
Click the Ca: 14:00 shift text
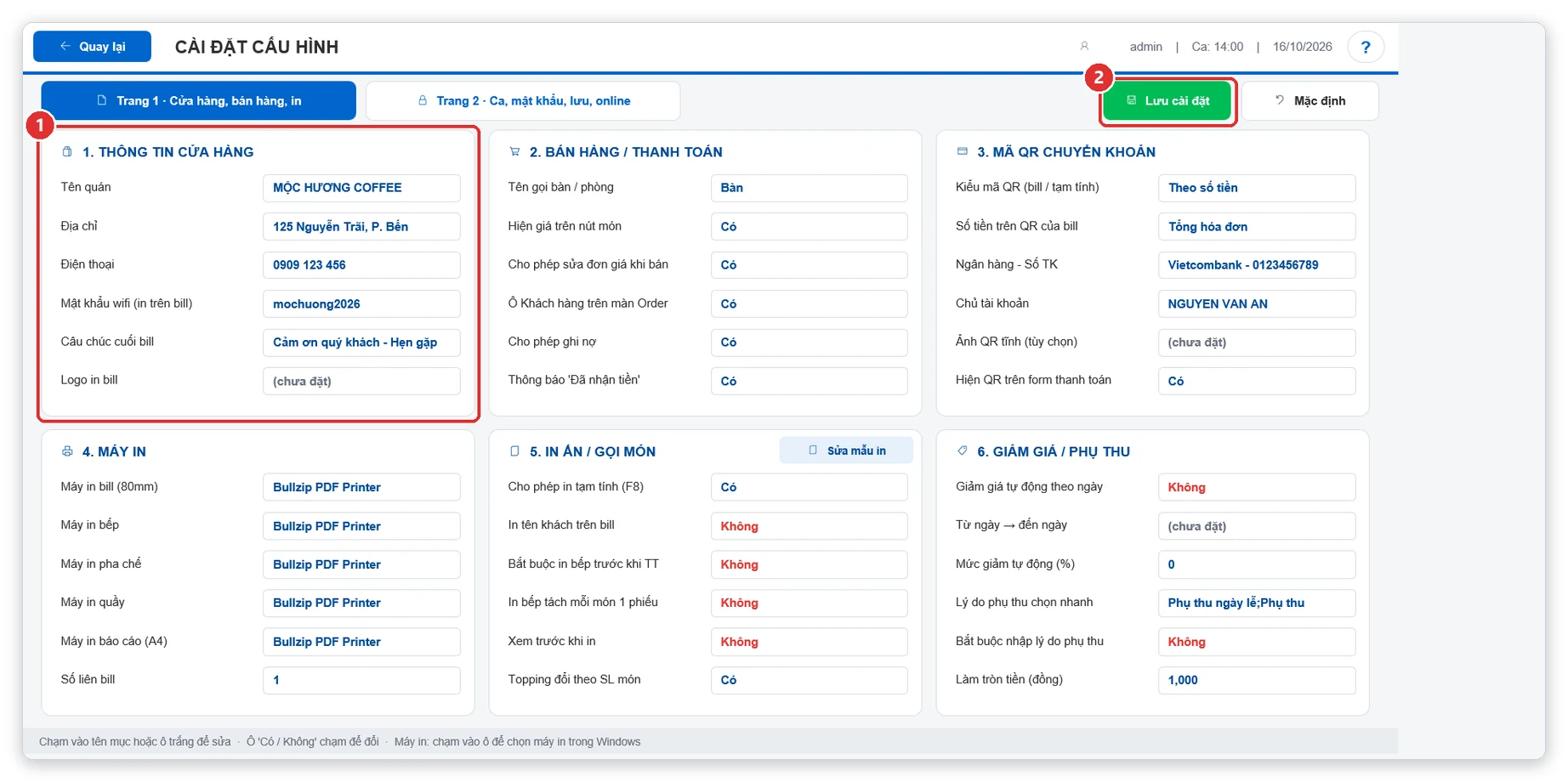click(1217, 47)
